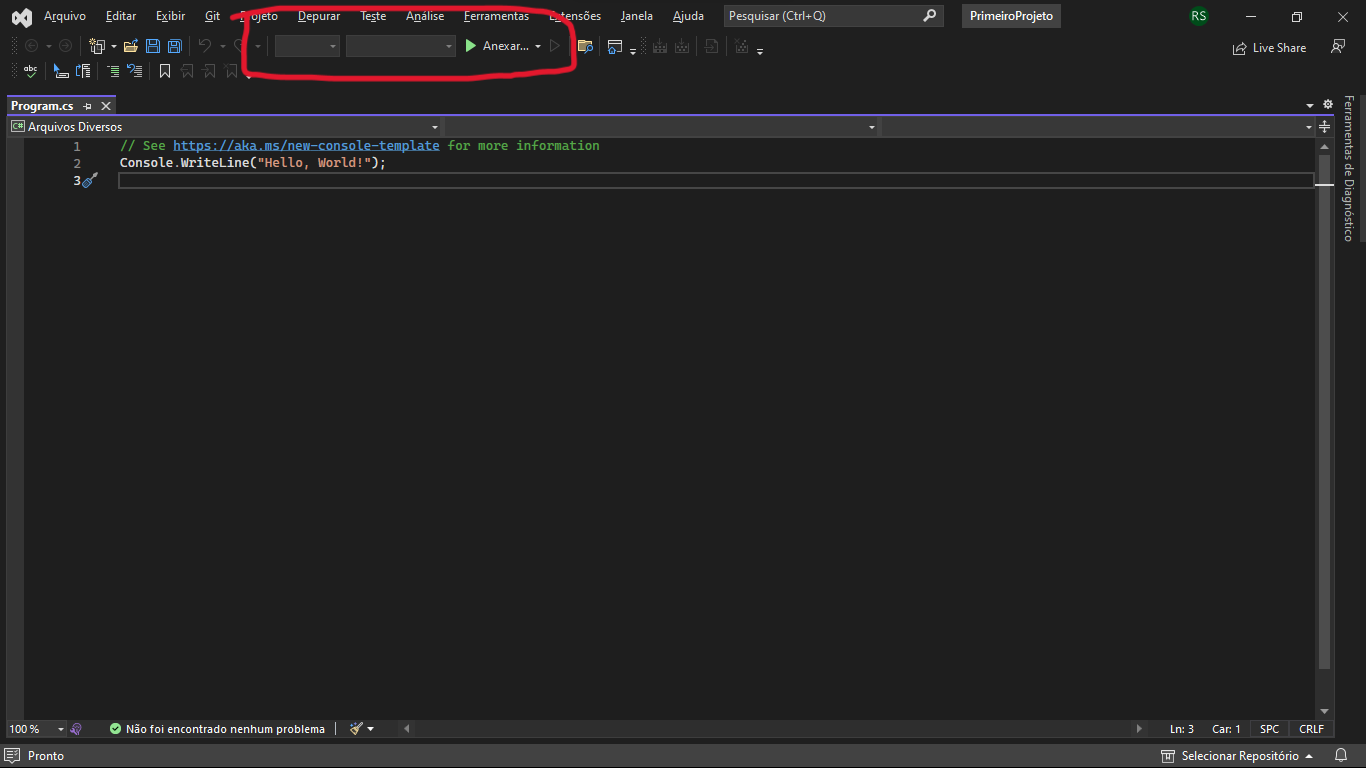Click the start without debugging outline arrow

pyautogui.click(x=555, y=46)
